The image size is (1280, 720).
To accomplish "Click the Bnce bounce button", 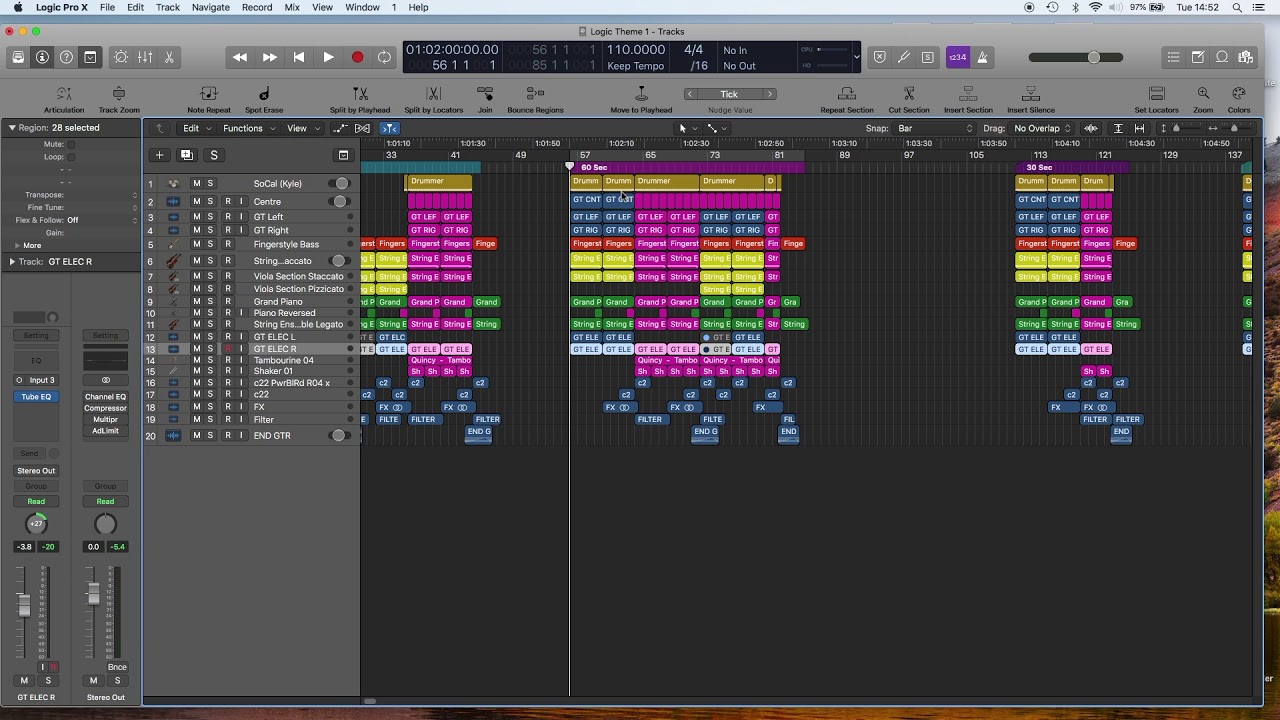I will (x=117, y=667).
